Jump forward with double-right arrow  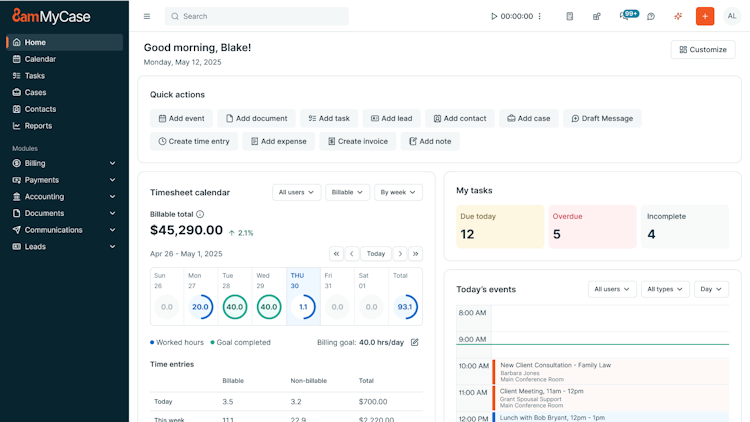[416, 254]
